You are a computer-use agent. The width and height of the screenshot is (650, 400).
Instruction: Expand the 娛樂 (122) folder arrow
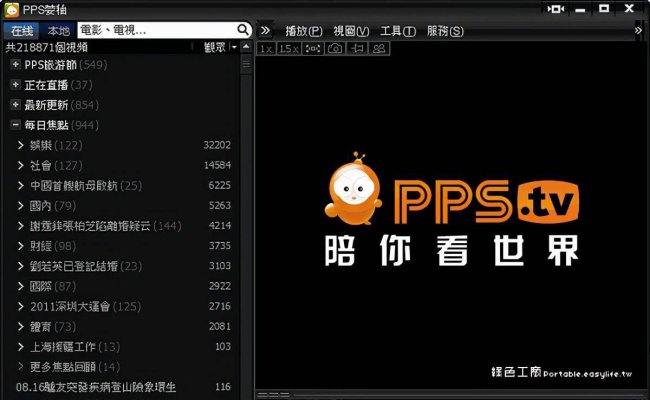(x=20, y=145)
